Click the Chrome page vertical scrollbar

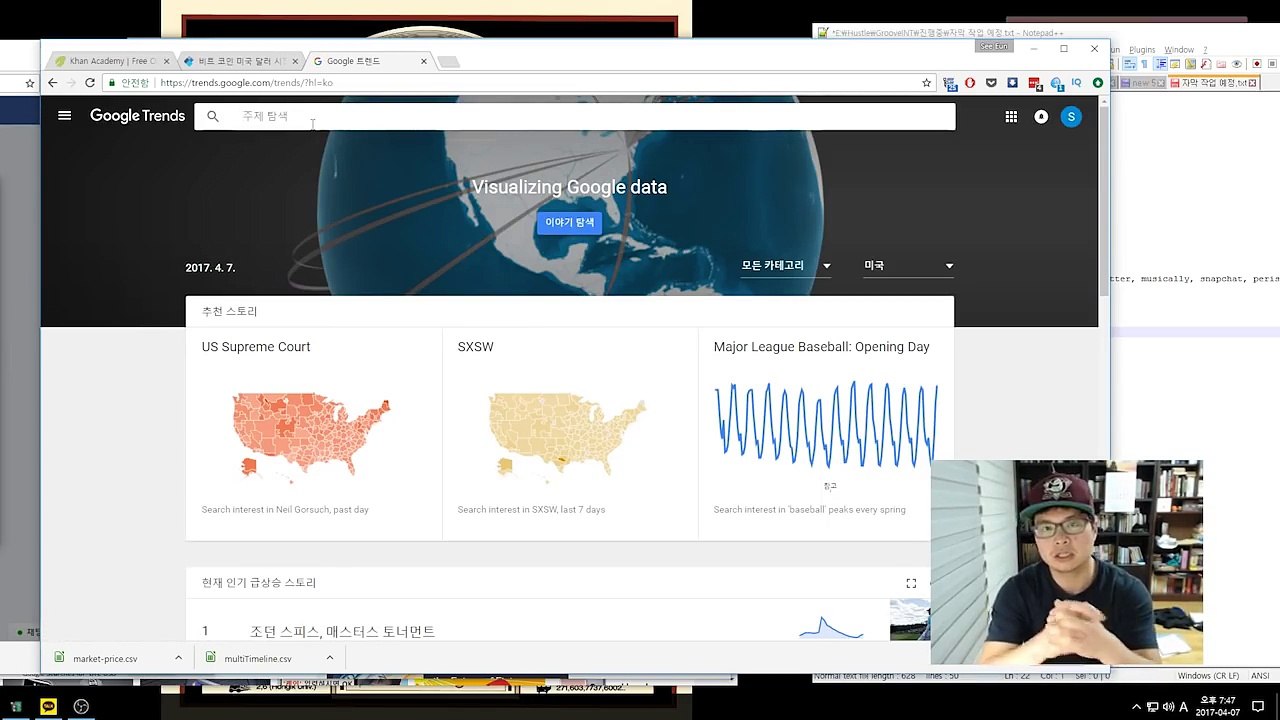pos(1104,200)
